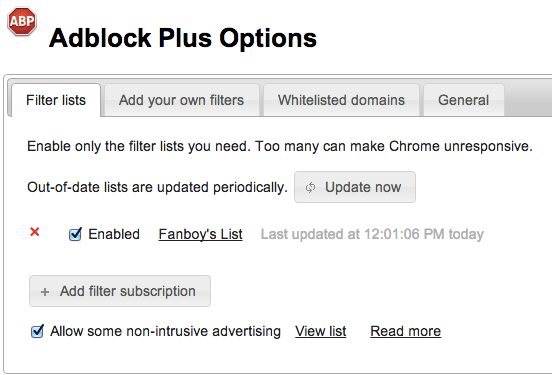
Task: Click the plus icon on Add filter subscription
Action: point(45,292)
